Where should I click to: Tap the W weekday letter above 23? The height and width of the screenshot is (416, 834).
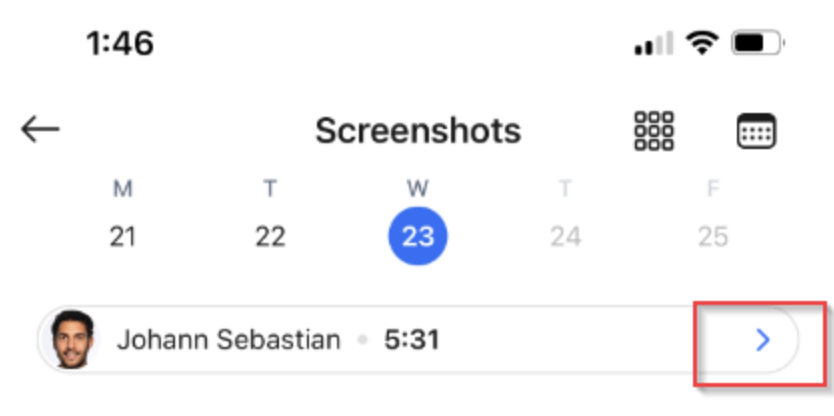418,189
